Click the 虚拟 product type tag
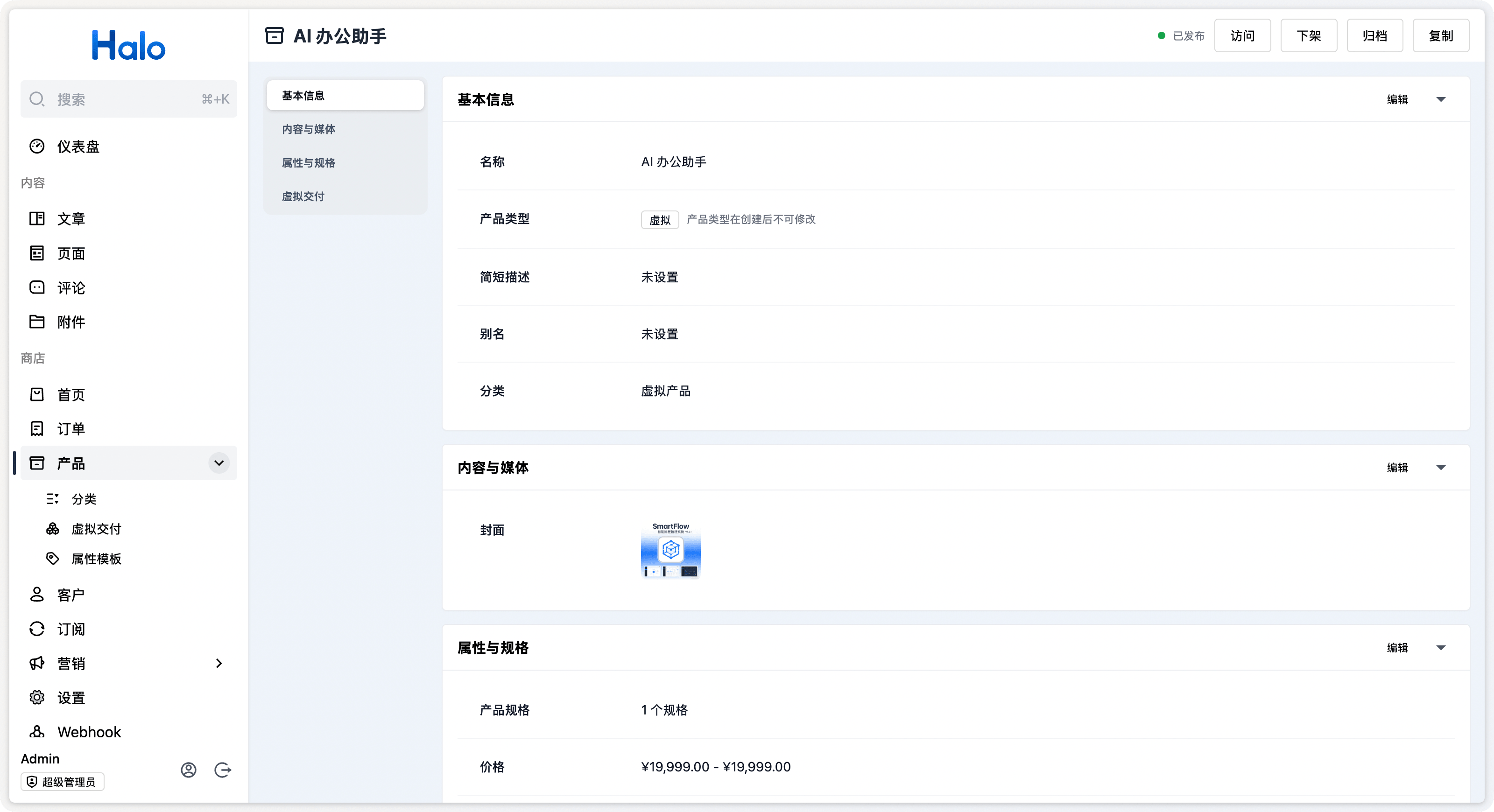Image resolution: width=1494 pixels, height=812 pixels. pos(659,220)
